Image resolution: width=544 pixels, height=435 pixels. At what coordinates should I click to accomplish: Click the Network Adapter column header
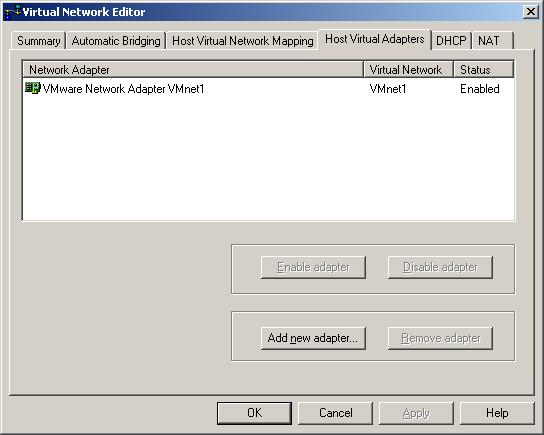pyautogui.click(x=193, y=69)
